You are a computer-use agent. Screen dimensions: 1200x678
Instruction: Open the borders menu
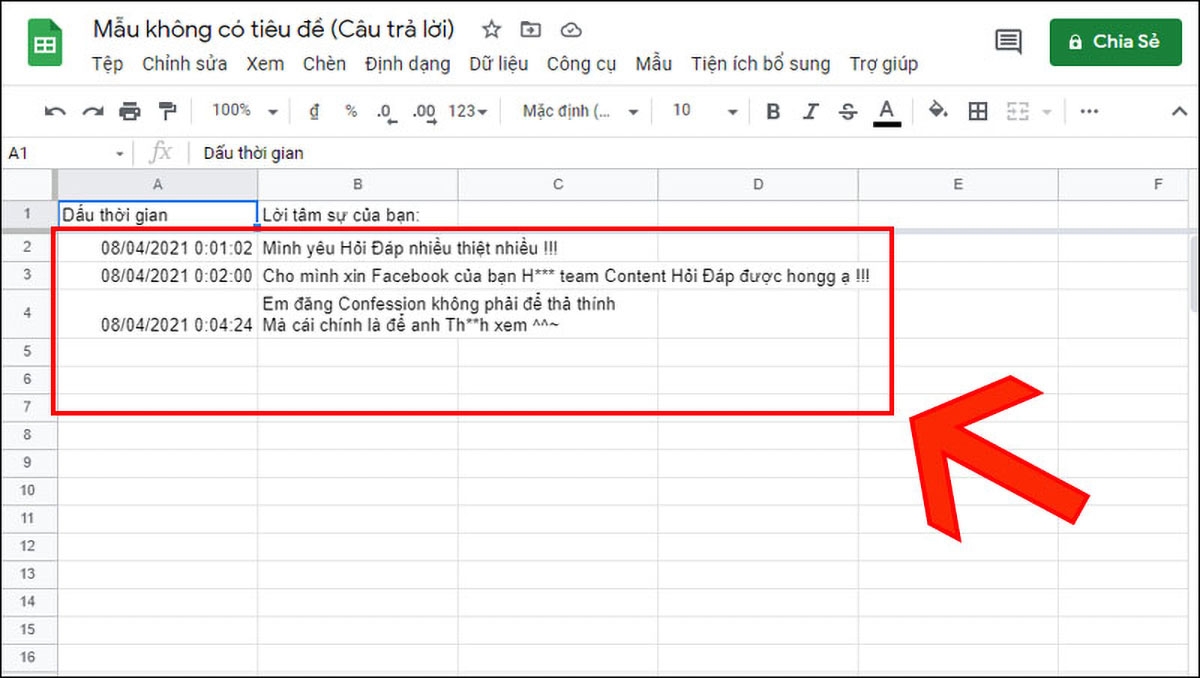[977, 111]
